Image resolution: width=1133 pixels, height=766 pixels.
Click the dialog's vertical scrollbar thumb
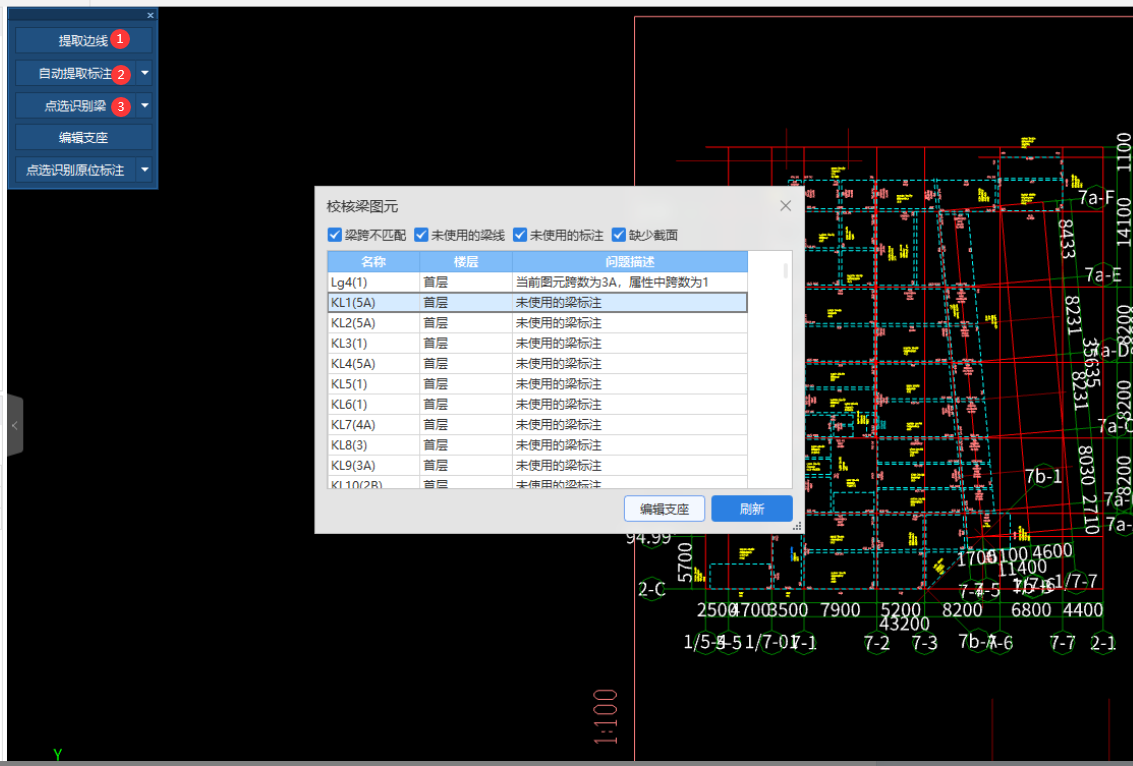[785, 271]
